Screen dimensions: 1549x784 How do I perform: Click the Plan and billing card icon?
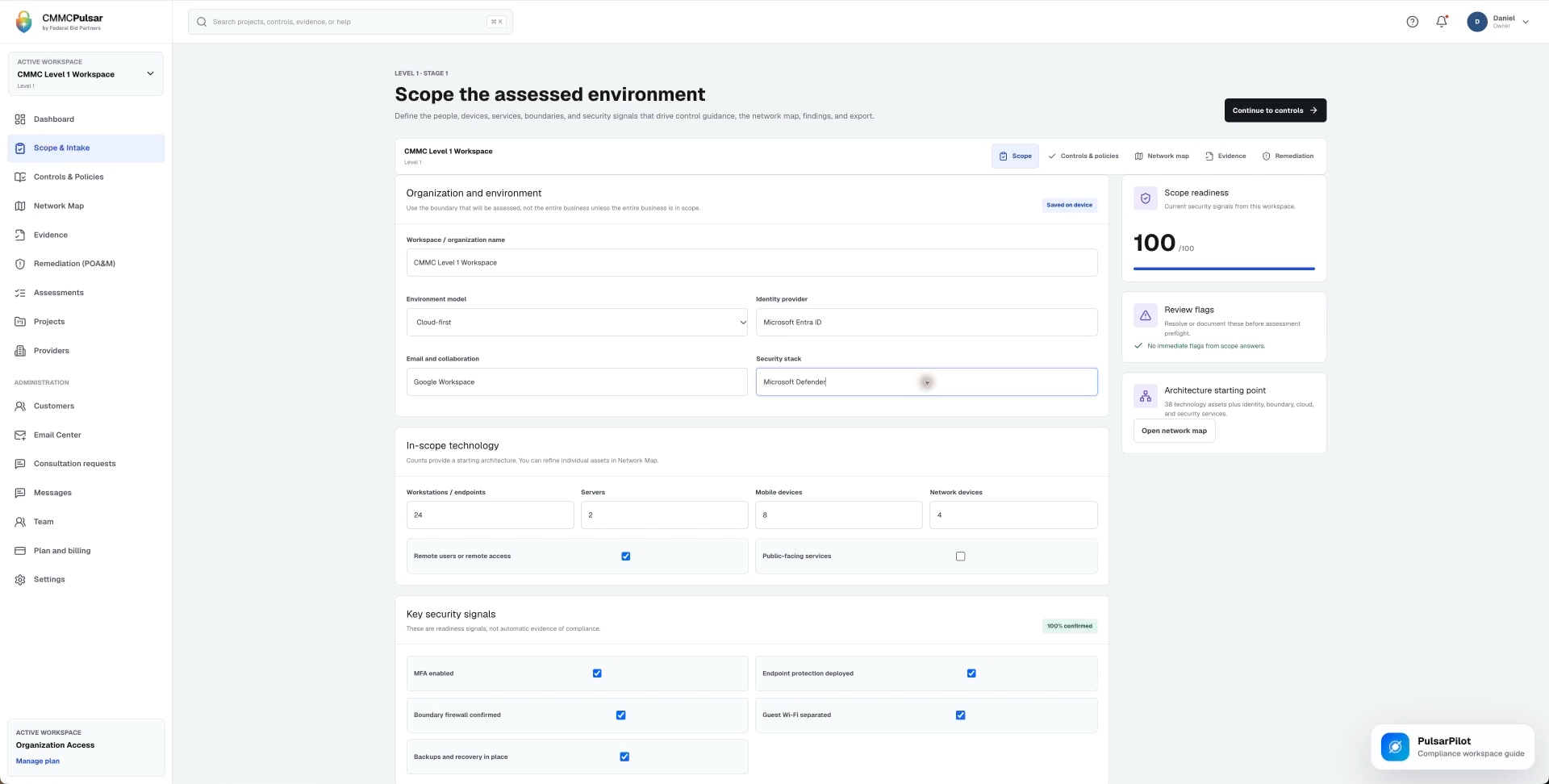point(20,551)
